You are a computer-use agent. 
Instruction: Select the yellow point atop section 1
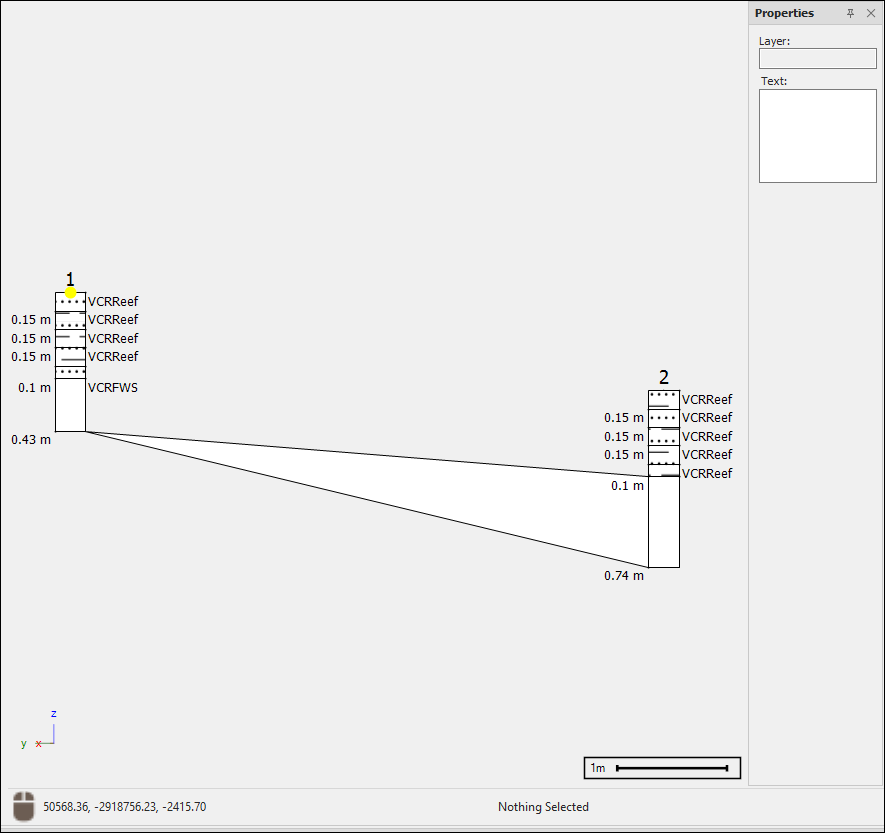70,292
